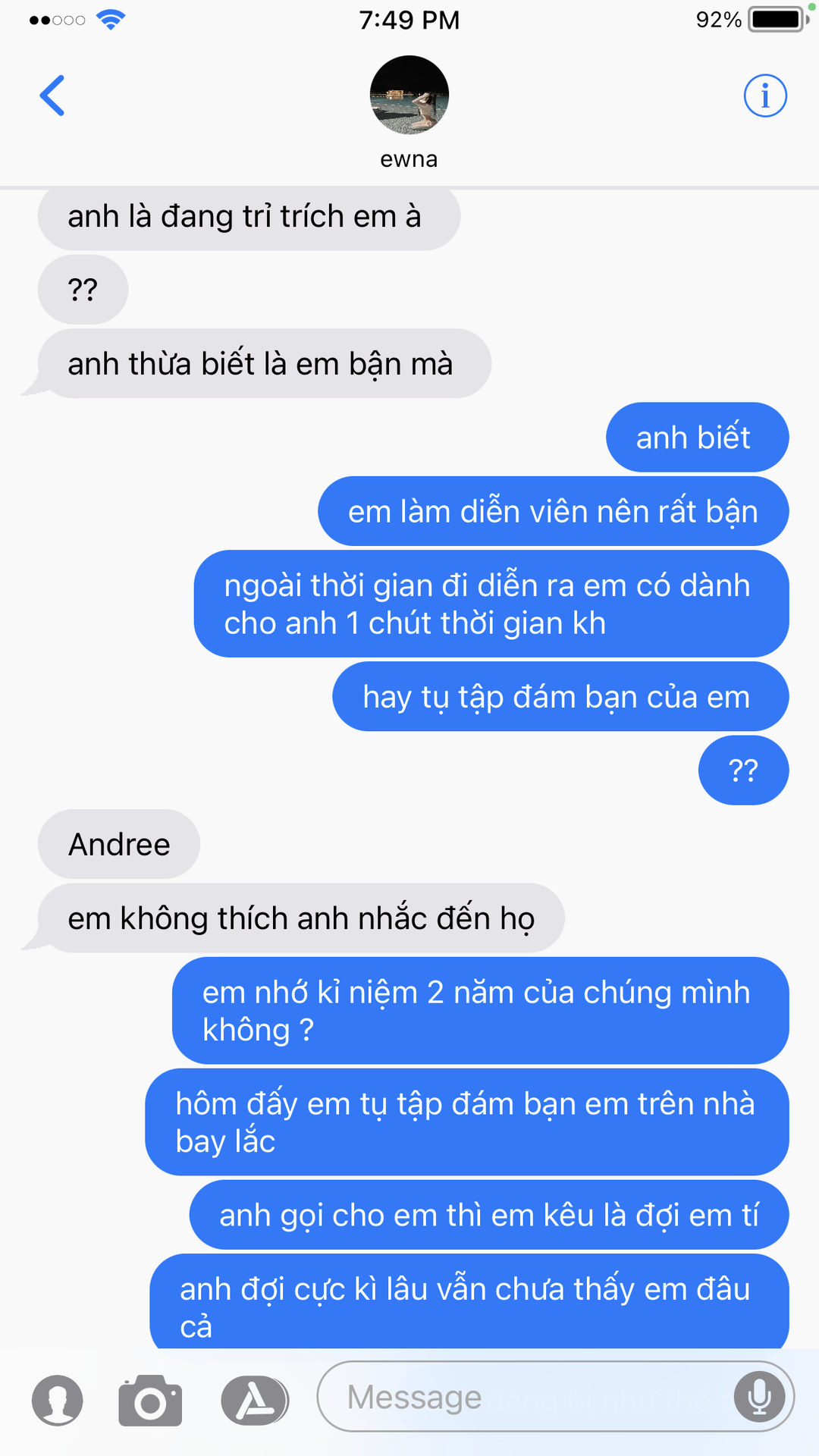Tap the microphone dictation icon
819x1456 pixels.
(760, 1396)
